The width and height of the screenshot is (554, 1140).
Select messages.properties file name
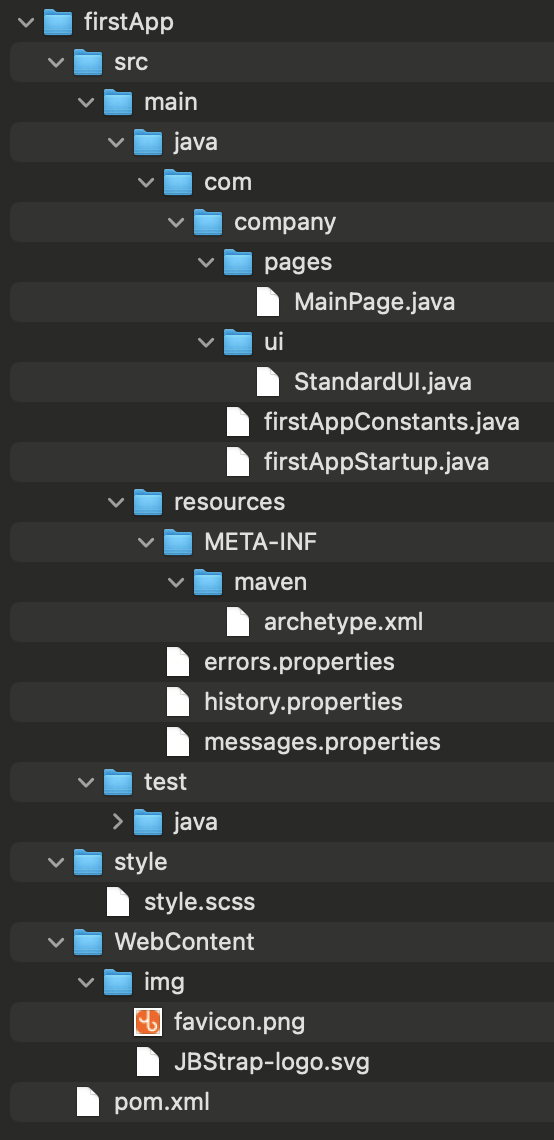pos(322,742)
